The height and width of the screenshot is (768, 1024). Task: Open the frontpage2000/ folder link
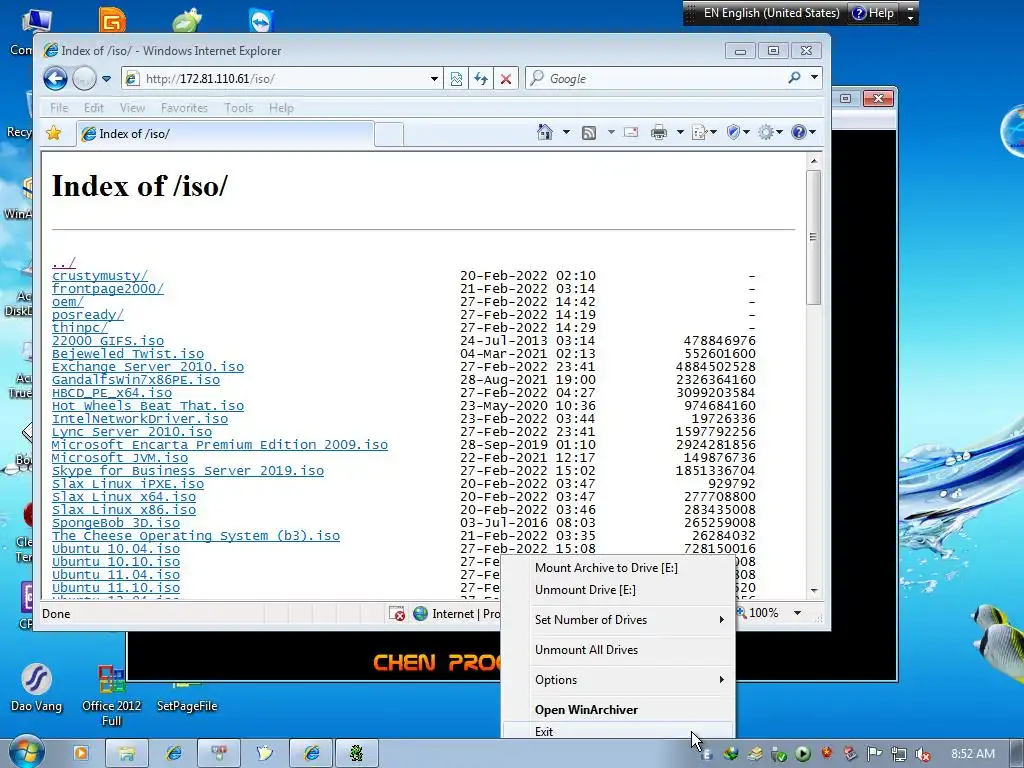108,289
